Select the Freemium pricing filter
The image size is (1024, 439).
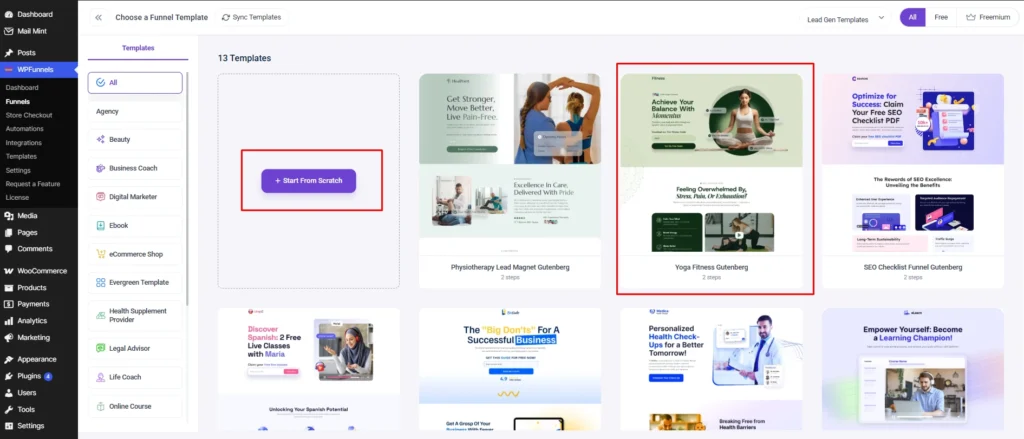987,18
